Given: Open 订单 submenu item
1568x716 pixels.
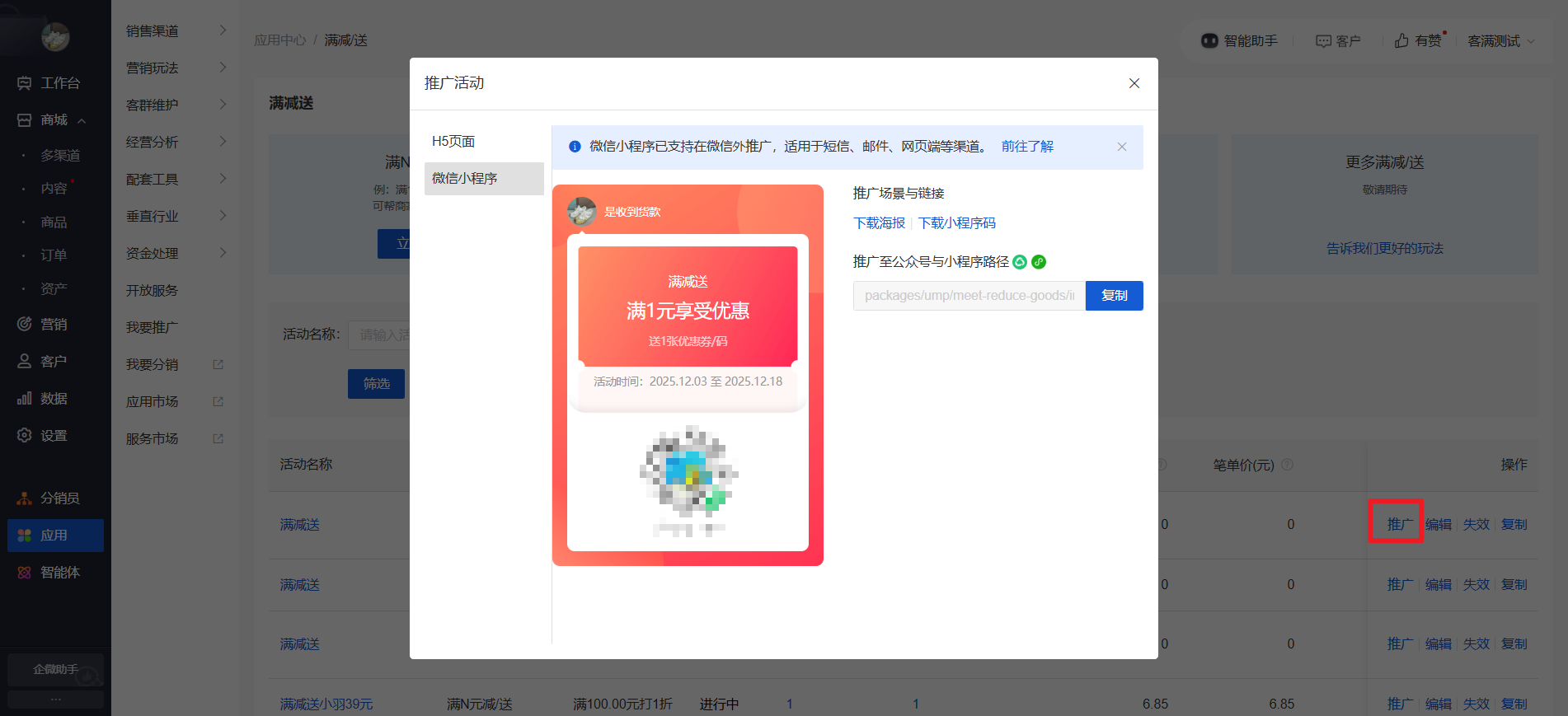Looking at the screenshot, I should [x=54, y=255].
